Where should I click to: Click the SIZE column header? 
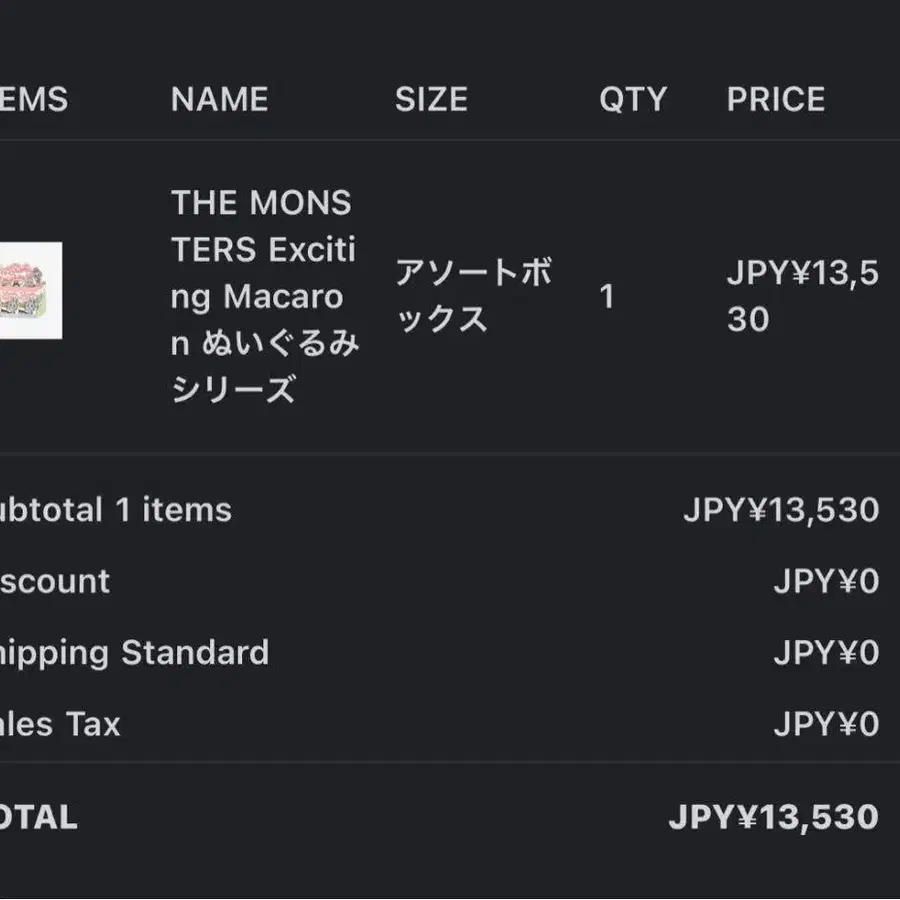pyautogui.click(x=431, y=99)
